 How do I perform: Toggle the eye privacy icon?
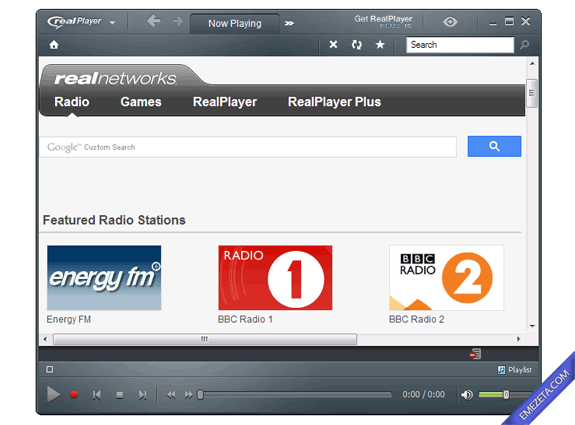click(450, 22)
